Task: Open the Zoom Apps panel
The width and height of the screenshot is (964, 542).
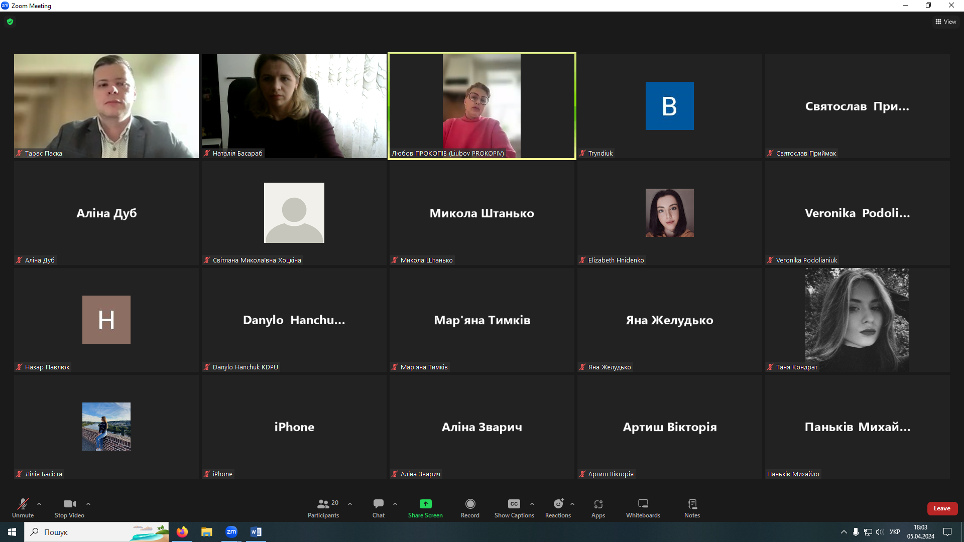Action: [x=598, y=504]
